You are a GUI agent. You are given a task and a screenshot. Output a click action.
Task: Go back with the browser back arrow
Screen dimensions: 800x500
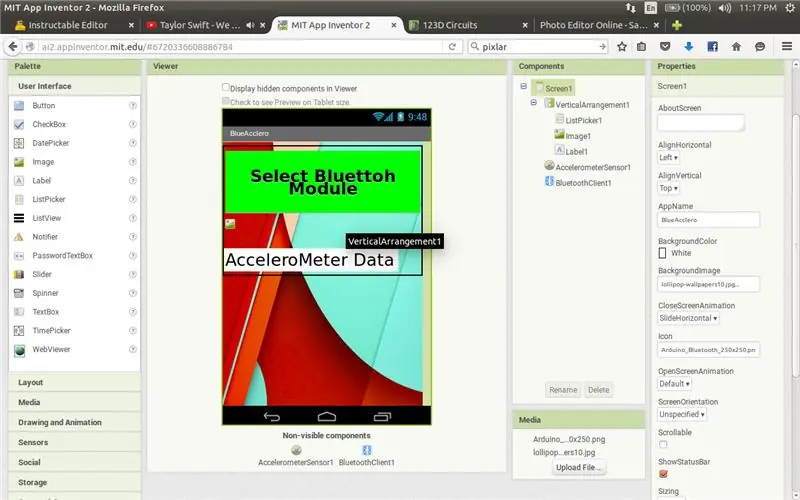pyautogui.click(x=13, y=46)
